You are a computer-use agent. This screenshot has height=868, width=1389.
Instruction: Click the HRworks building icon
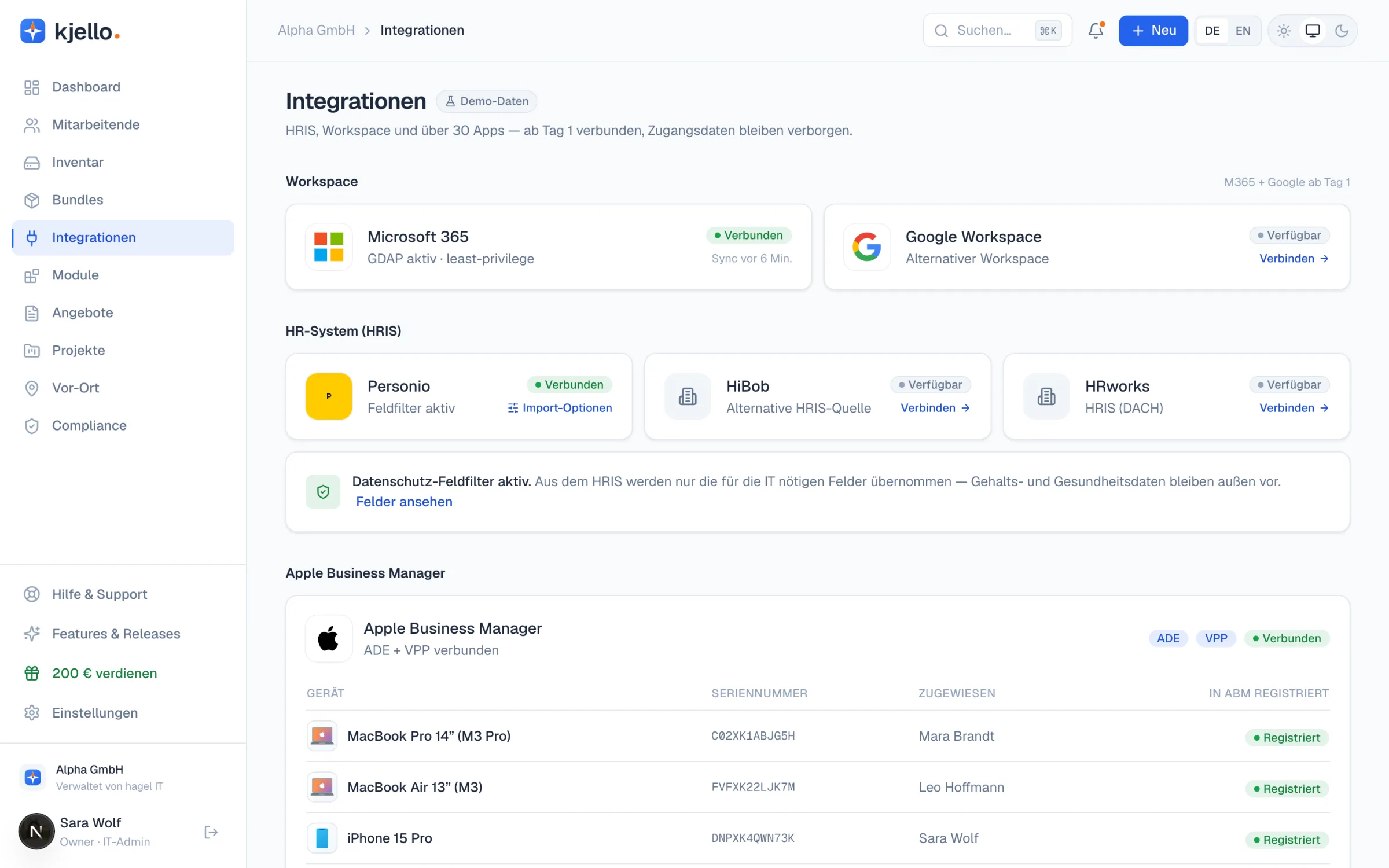pyautogui.click(x=1046, y=396)
